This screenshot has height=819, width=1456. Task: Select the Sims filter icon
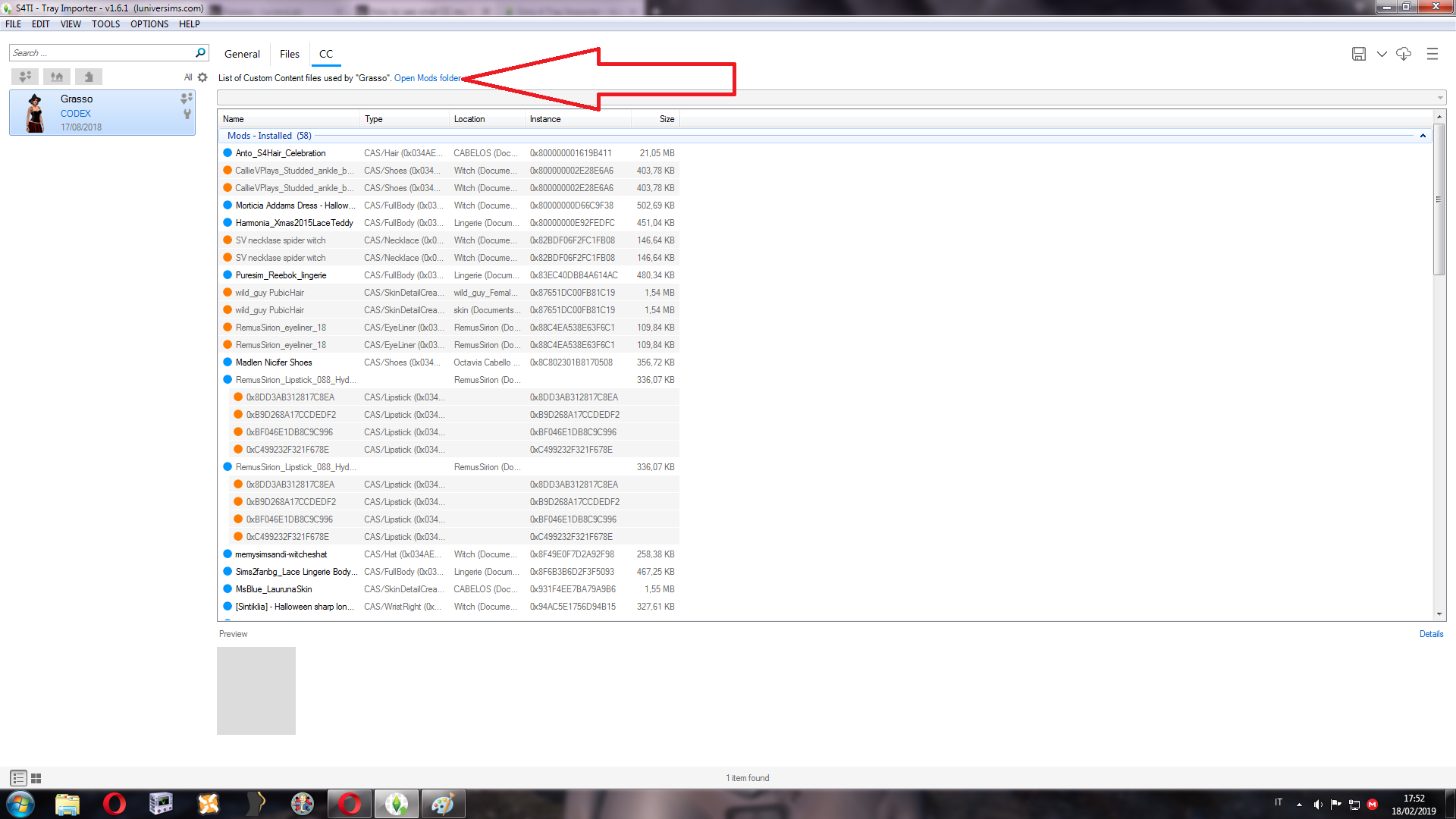[25, 77]
